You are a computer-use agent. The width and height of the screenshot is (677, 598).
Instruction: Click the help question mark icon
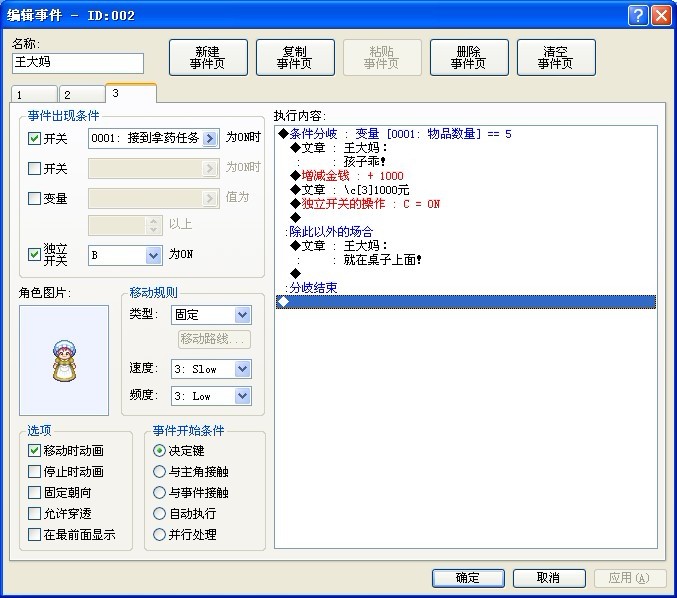[638, 16]
